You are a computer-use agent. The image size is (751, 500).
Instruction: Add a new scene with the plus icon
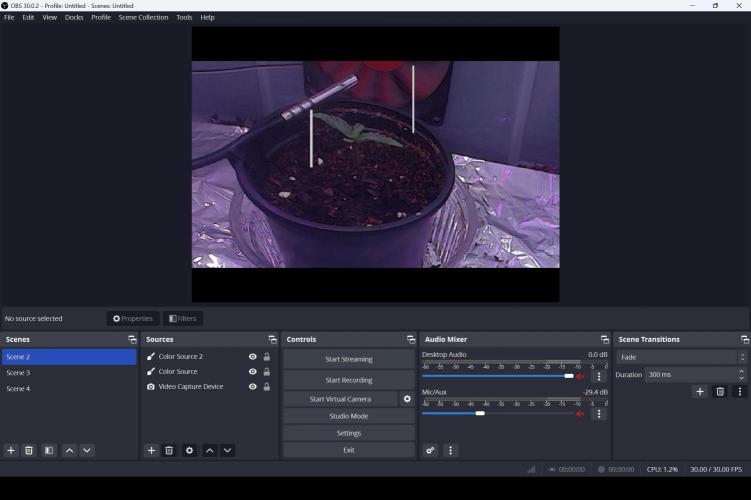[11, 451]
